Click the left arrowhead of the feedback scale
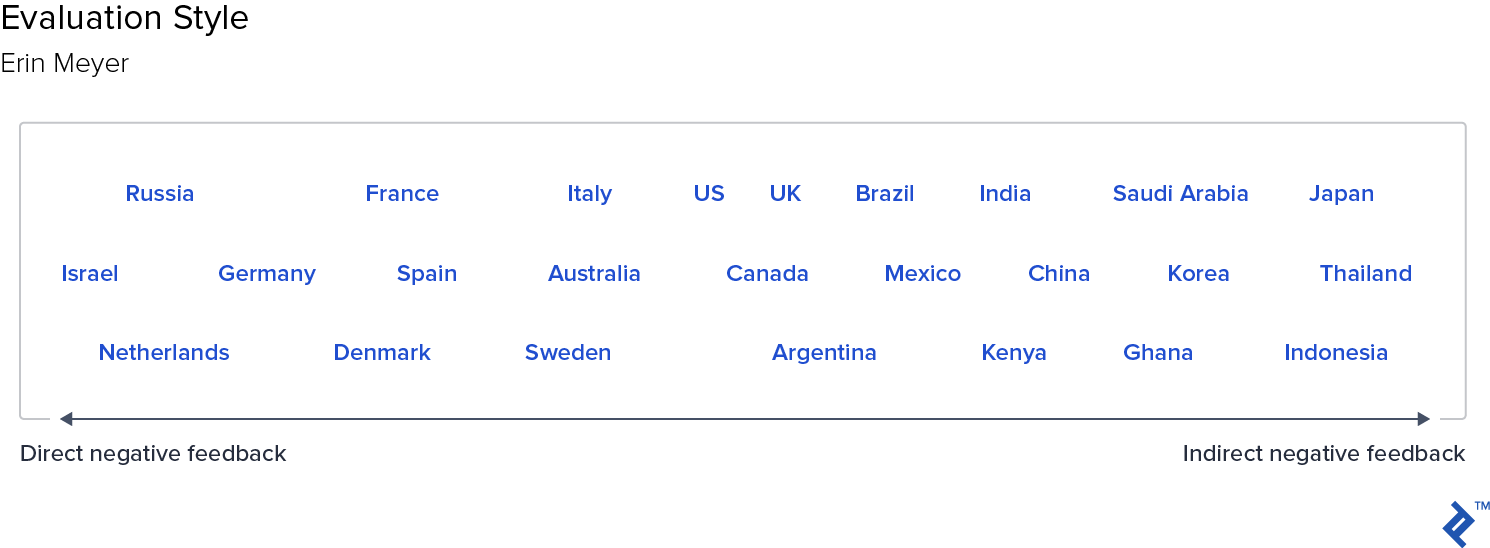Viewport: 1490px width, 548px height. point(66,419)
